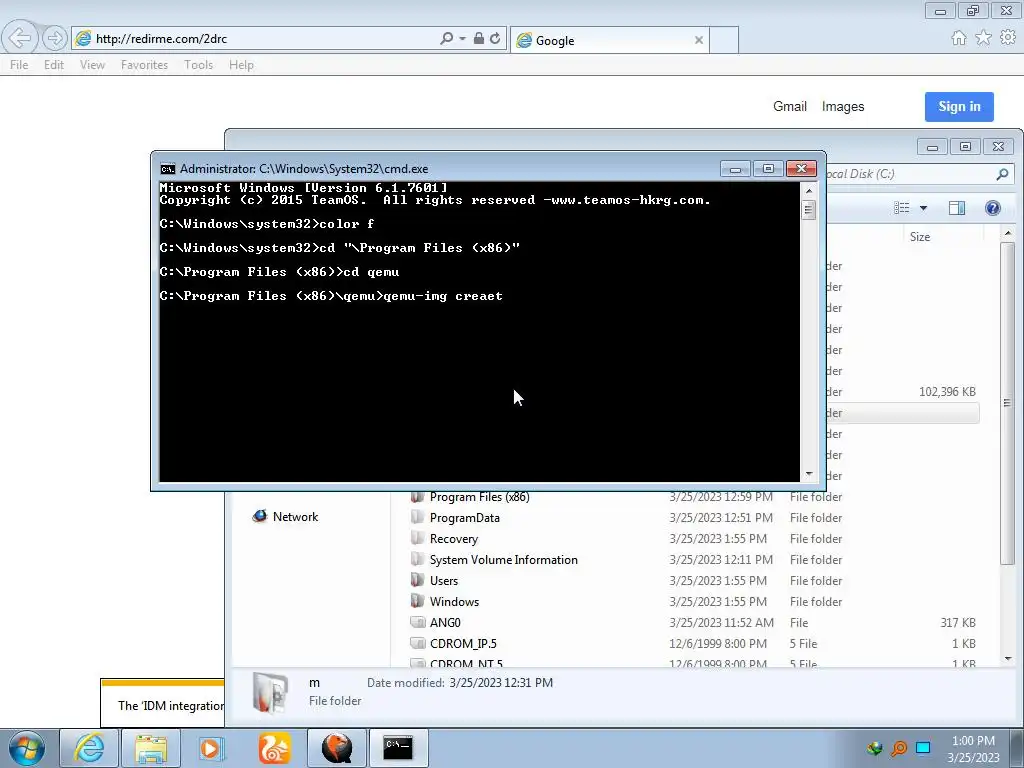Click the Recovery folder icon
The height and width of the screenshot is (768, 1024).
click(417, 538)
